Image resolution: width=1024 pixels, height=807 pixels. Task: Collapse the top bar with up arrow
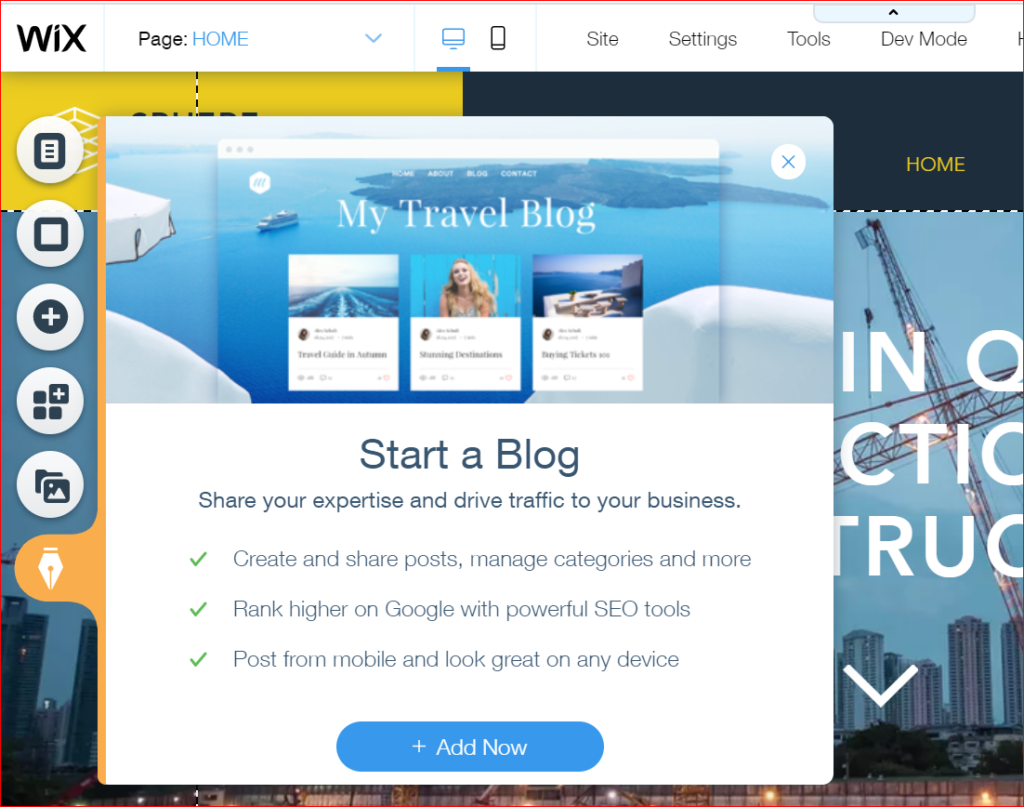(x=893, y=12)
